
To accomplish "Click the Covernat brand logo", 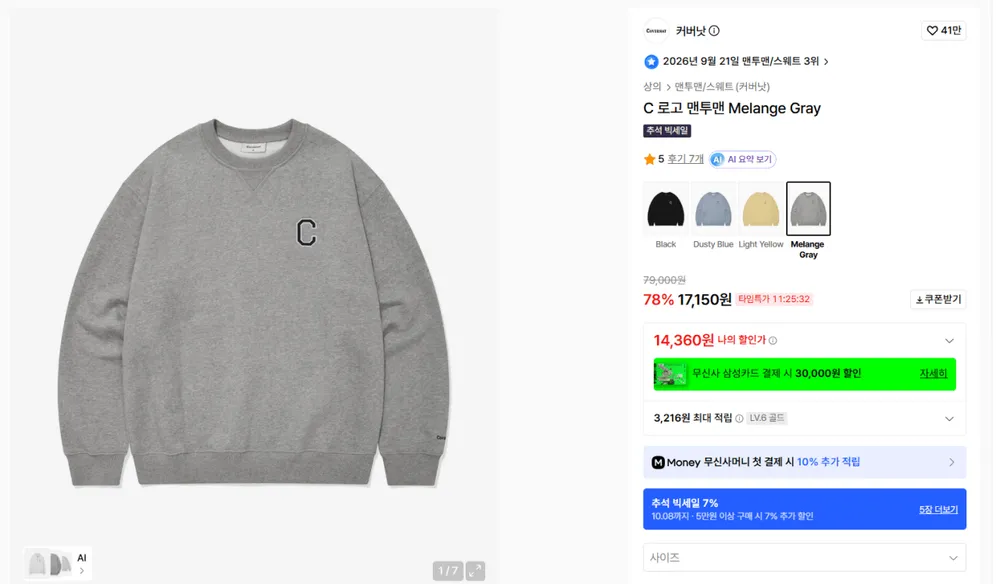I will coord(656,31).
